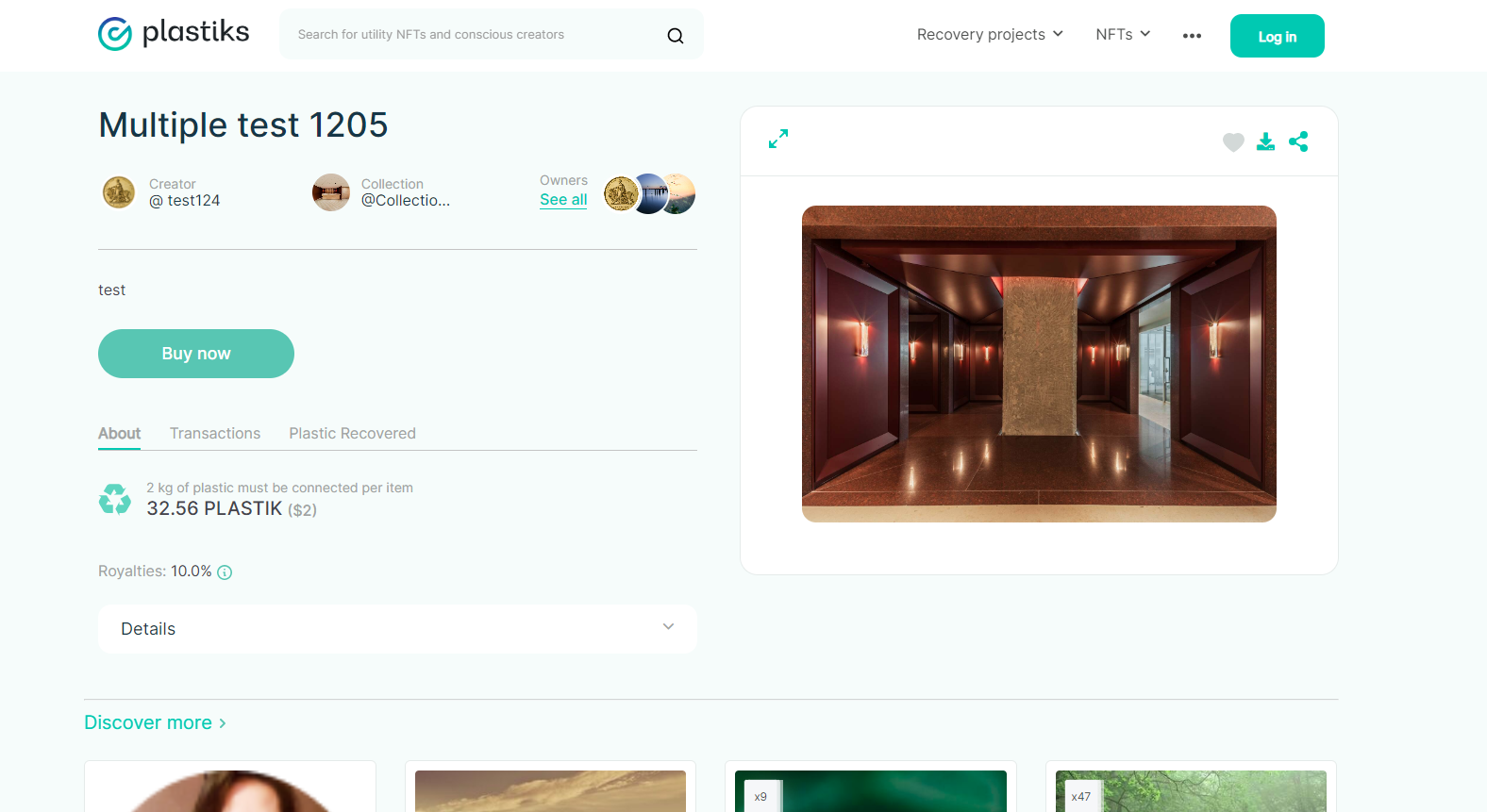Image resolution: width=1487 pixels, height=812 pixels.
Task: Click the green recycle icon
Action: click(x=115, y=499)
